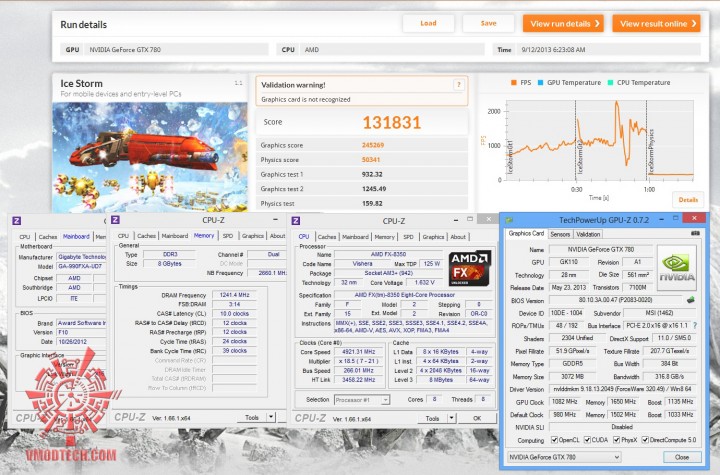Screen dimensions: 720x475
Task: Click the Save button in Run details
Action: [488, 23]
